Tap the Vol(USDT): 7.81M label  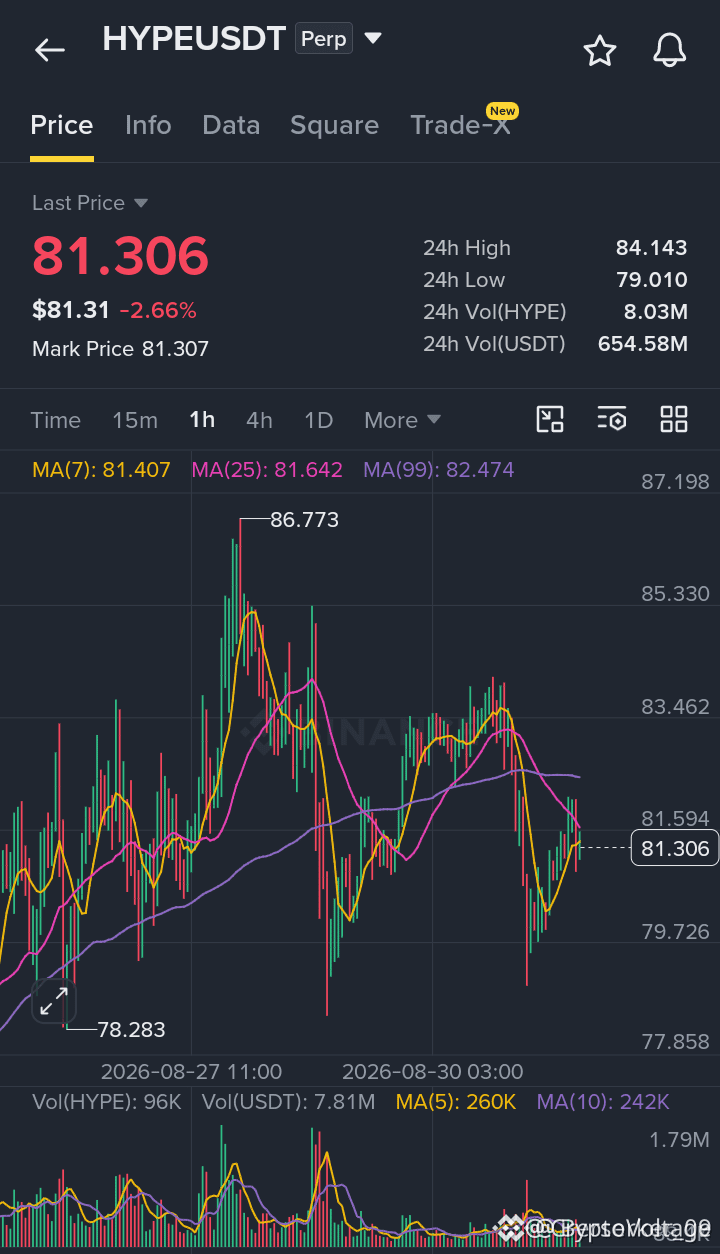click(x=289, y=1102)
